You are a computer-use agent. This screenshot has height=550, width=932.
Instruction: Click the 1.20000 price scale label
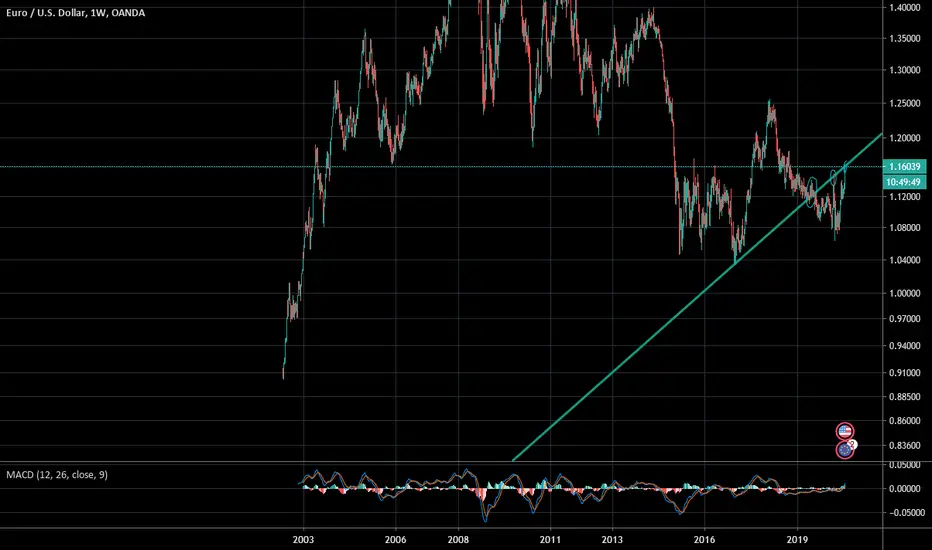click(905, 138)
